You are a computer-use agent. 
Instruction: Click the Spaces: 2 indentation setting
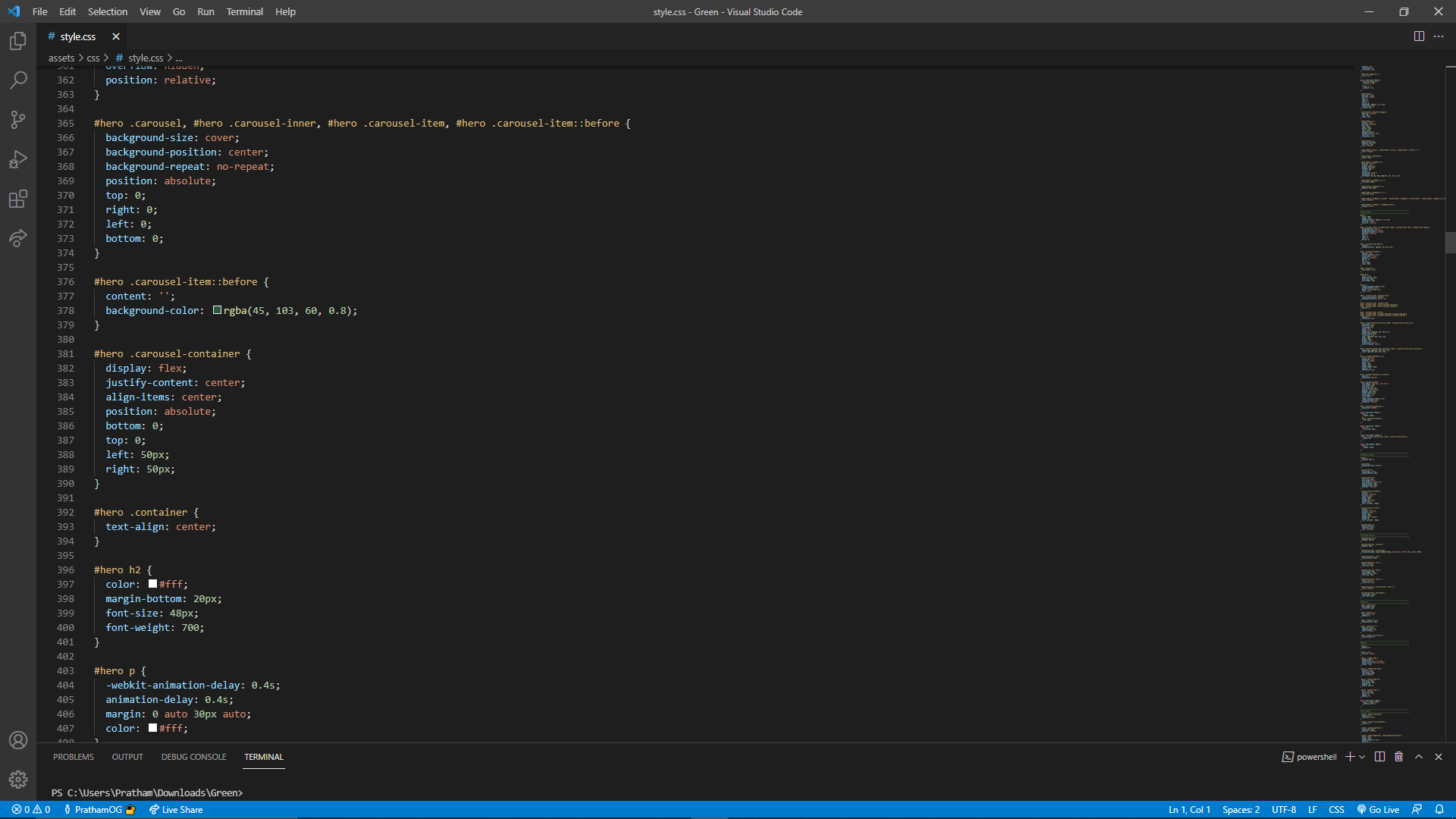point(1241,810)
